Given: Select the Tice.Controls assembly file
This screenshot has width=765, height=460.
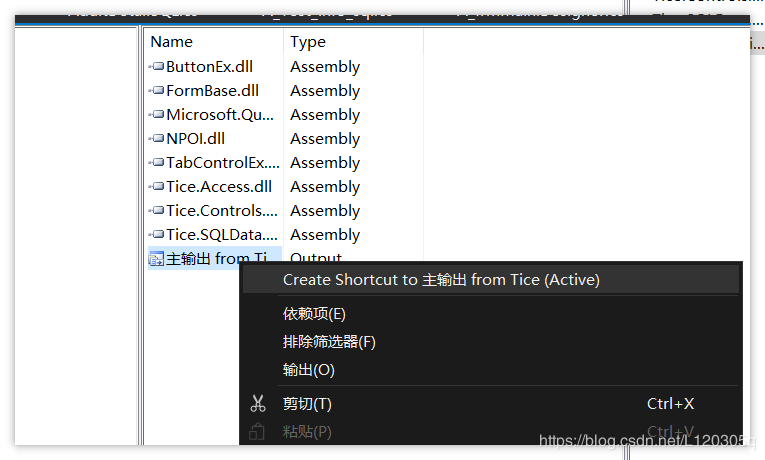Looking at the screenshot, I should [221, 211].
